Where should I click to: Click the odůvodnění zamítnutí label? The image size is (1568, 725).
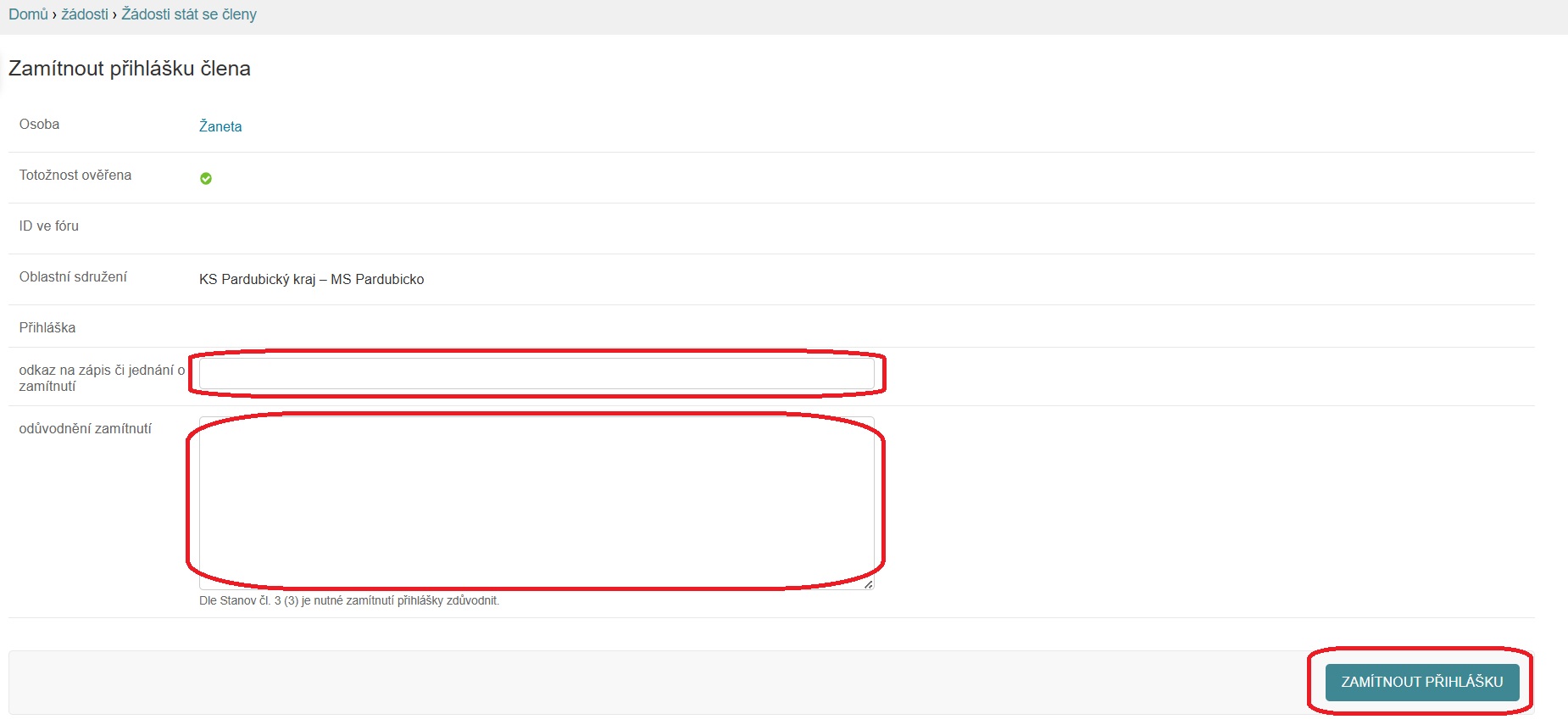pos(86,429)
